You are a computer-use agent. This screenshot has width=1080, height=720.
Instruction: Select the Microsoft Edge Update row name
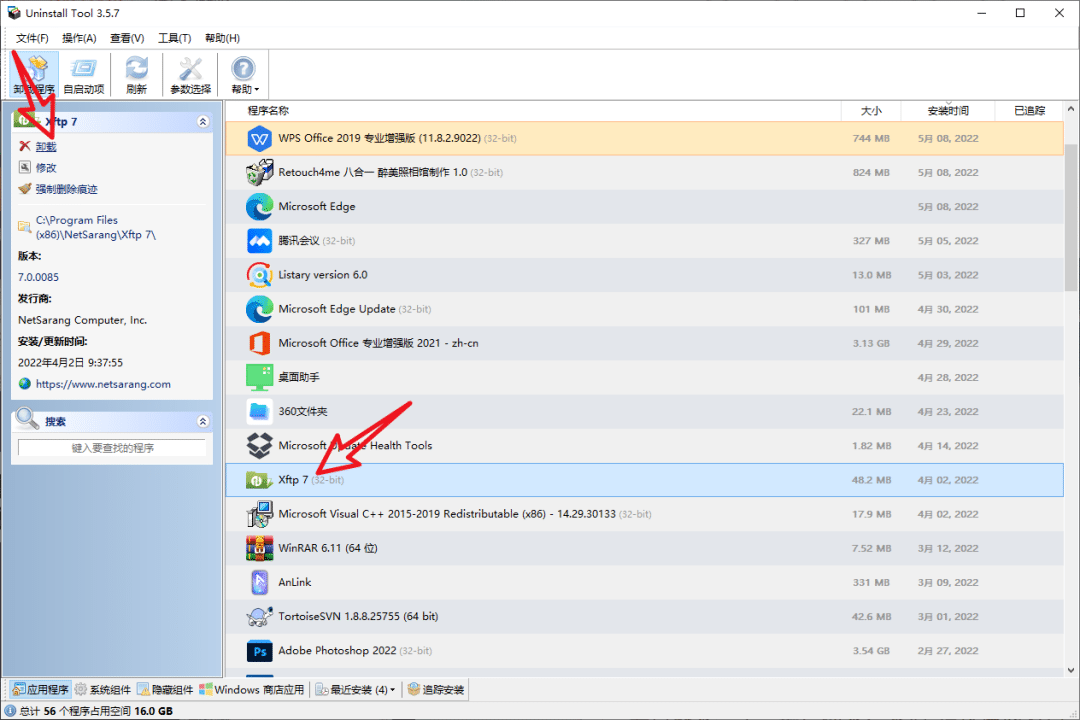coord(337,309)
